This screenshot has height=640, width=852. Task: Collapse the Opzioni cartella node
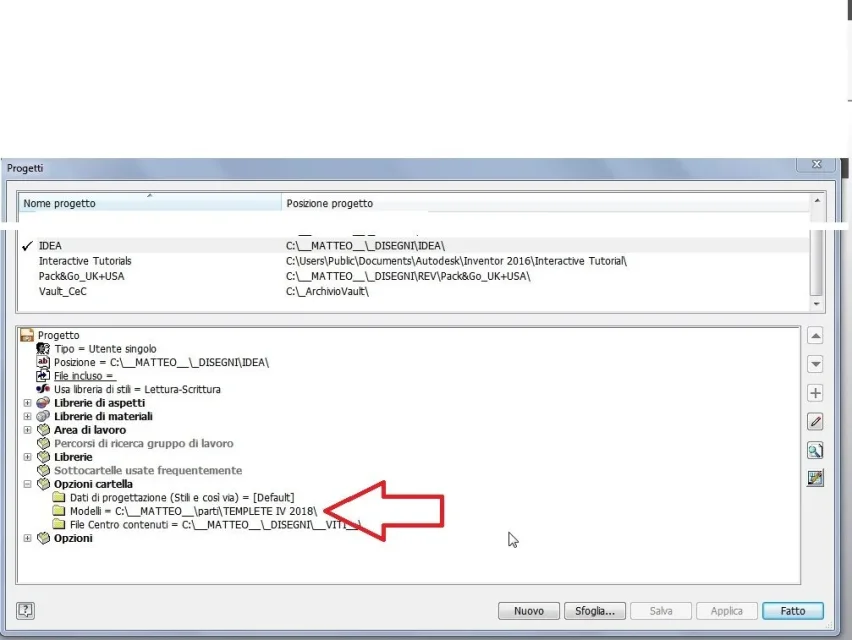(27, 484)
